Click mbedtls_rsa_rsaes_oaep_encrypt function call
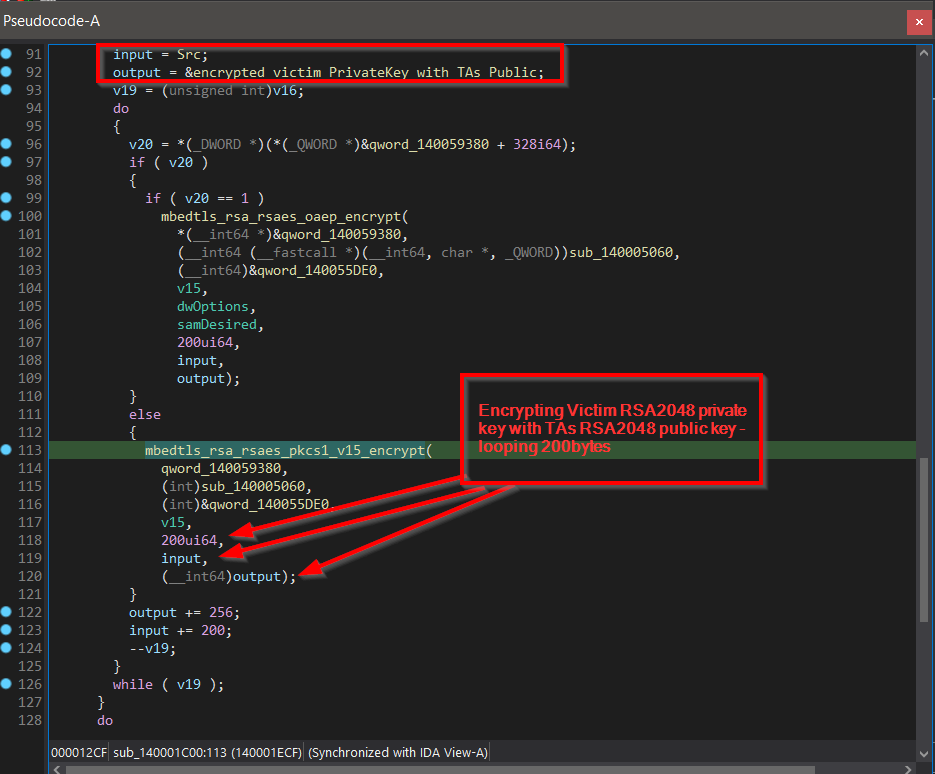 coord(281,216)
